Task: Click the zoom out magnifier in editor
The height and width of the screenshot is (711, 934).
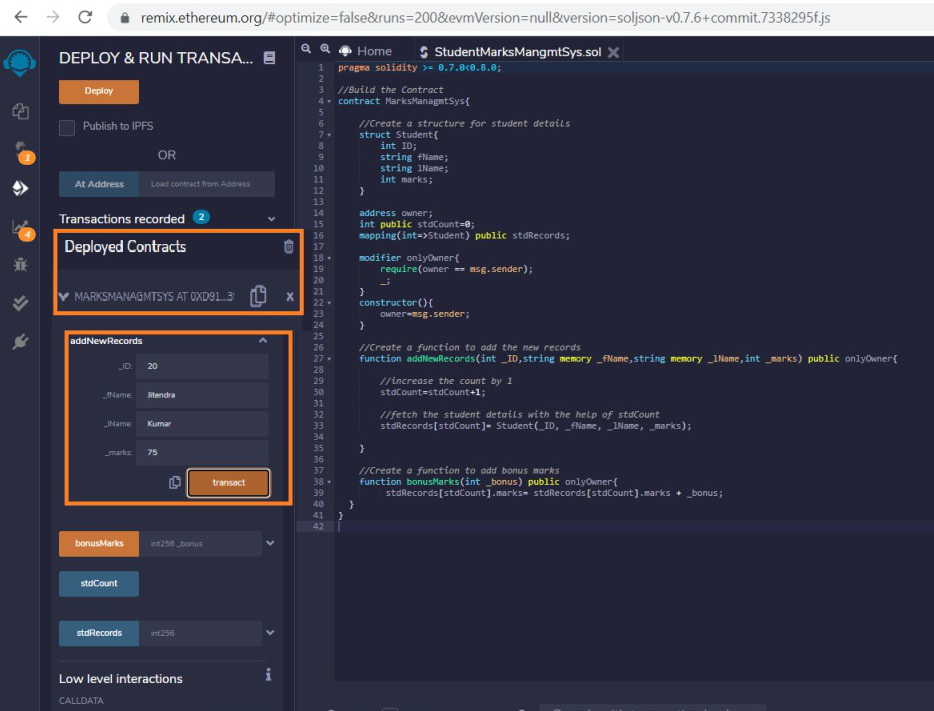Action: pos(308,50)
